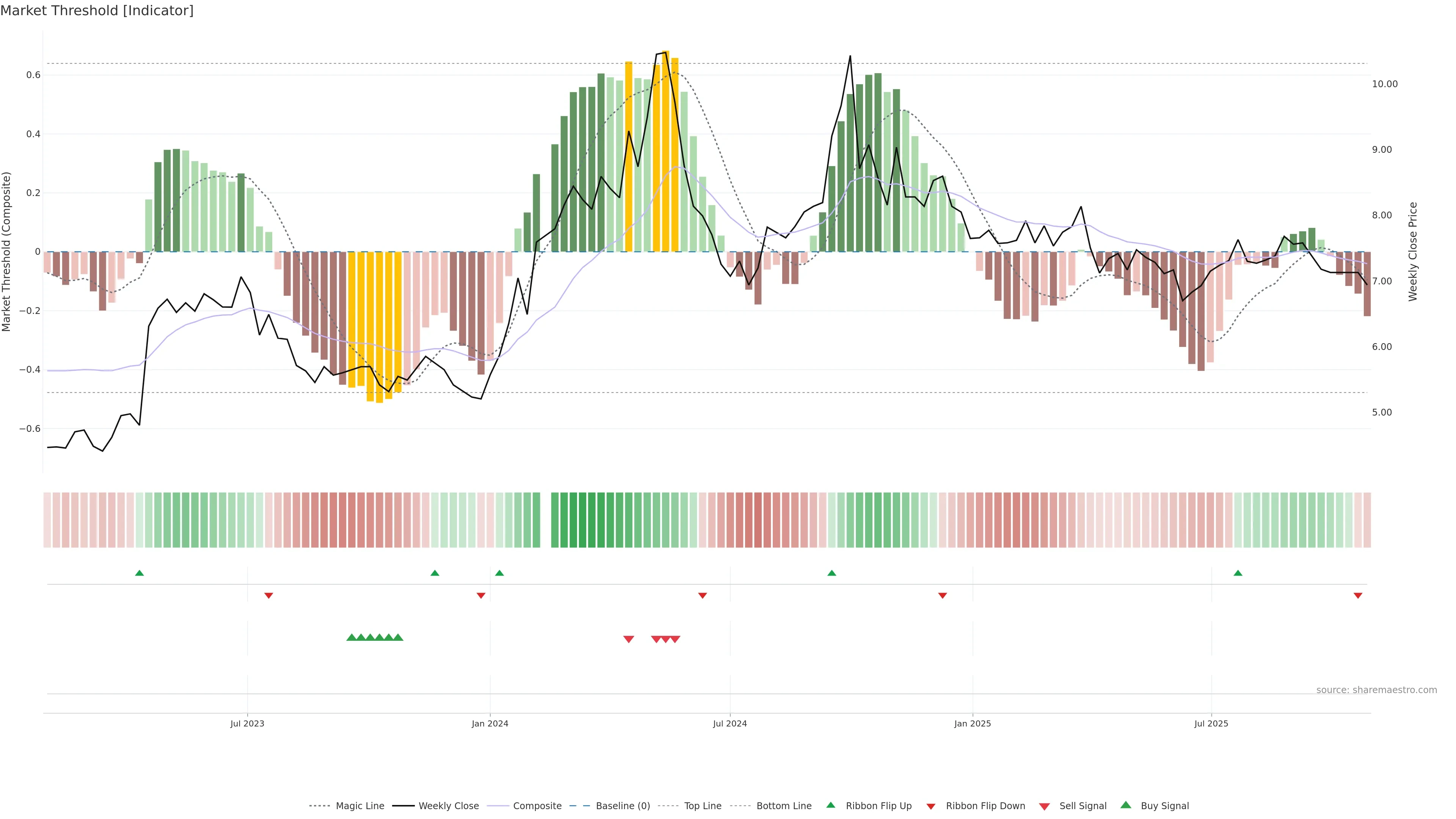The height and width of the screenshot is (819, 1456).
Task: Click Ribbon Flip Up marker just after Jul 2025
Action: click(1238, 573)
